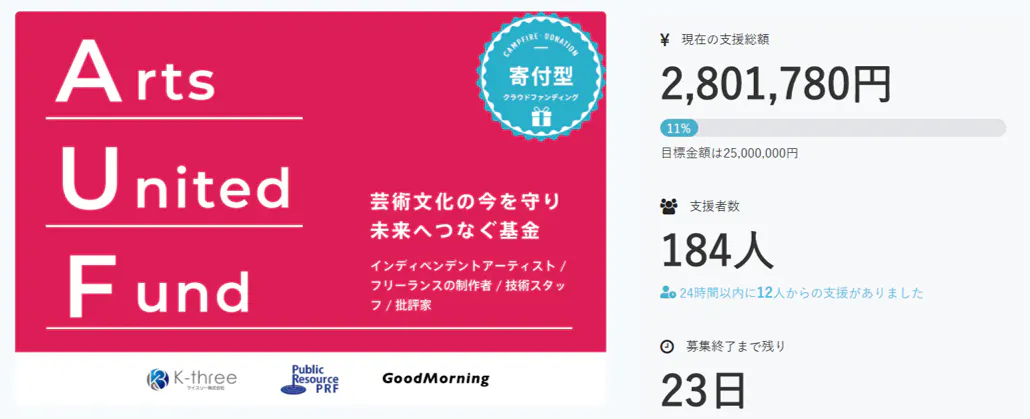The height and width of the screenshot is (419, 1030).
Task: Click the 現在の支援総額 label
Action: 725,40
